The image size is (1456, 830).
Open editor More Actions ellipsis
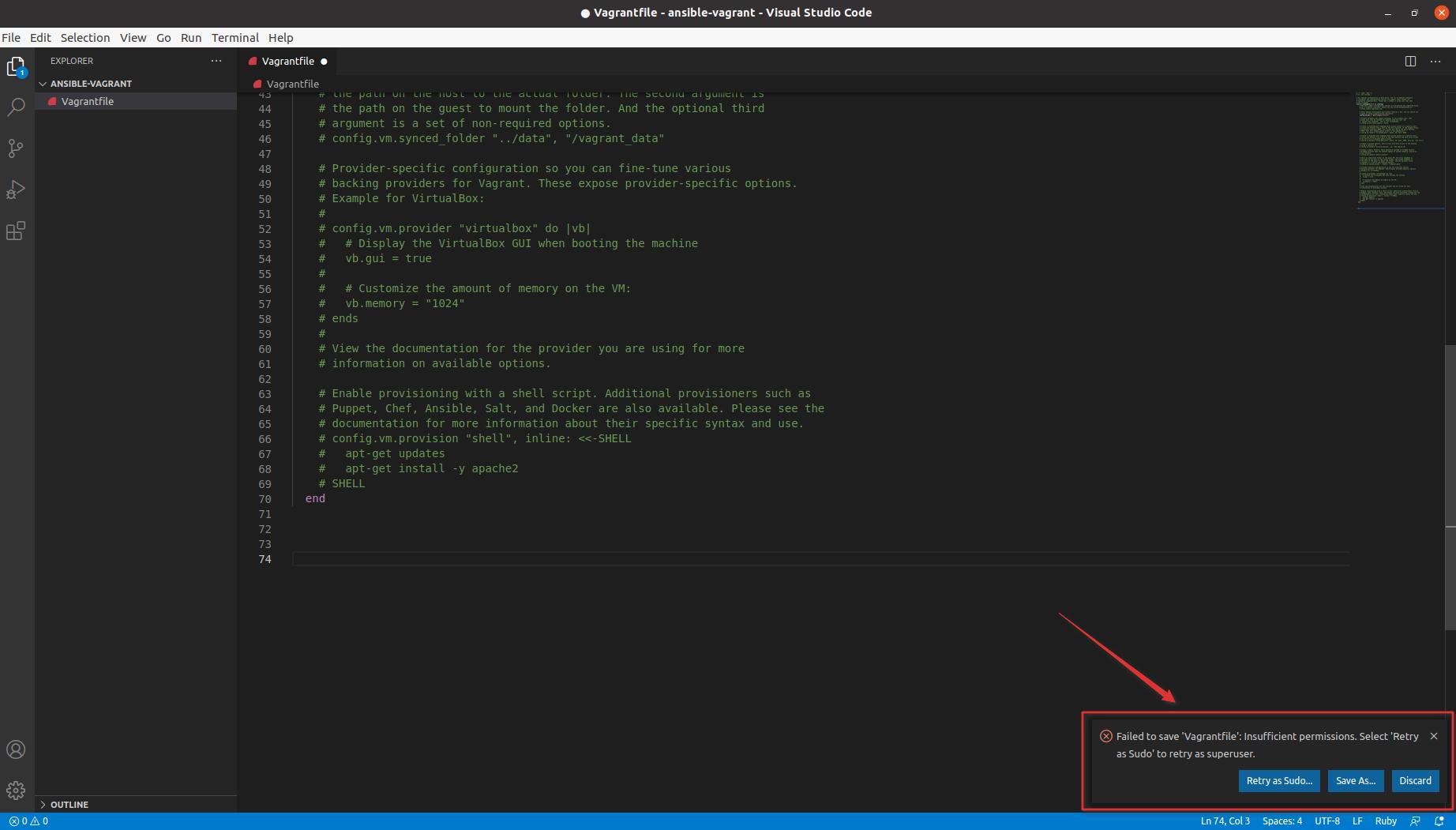1435,61
